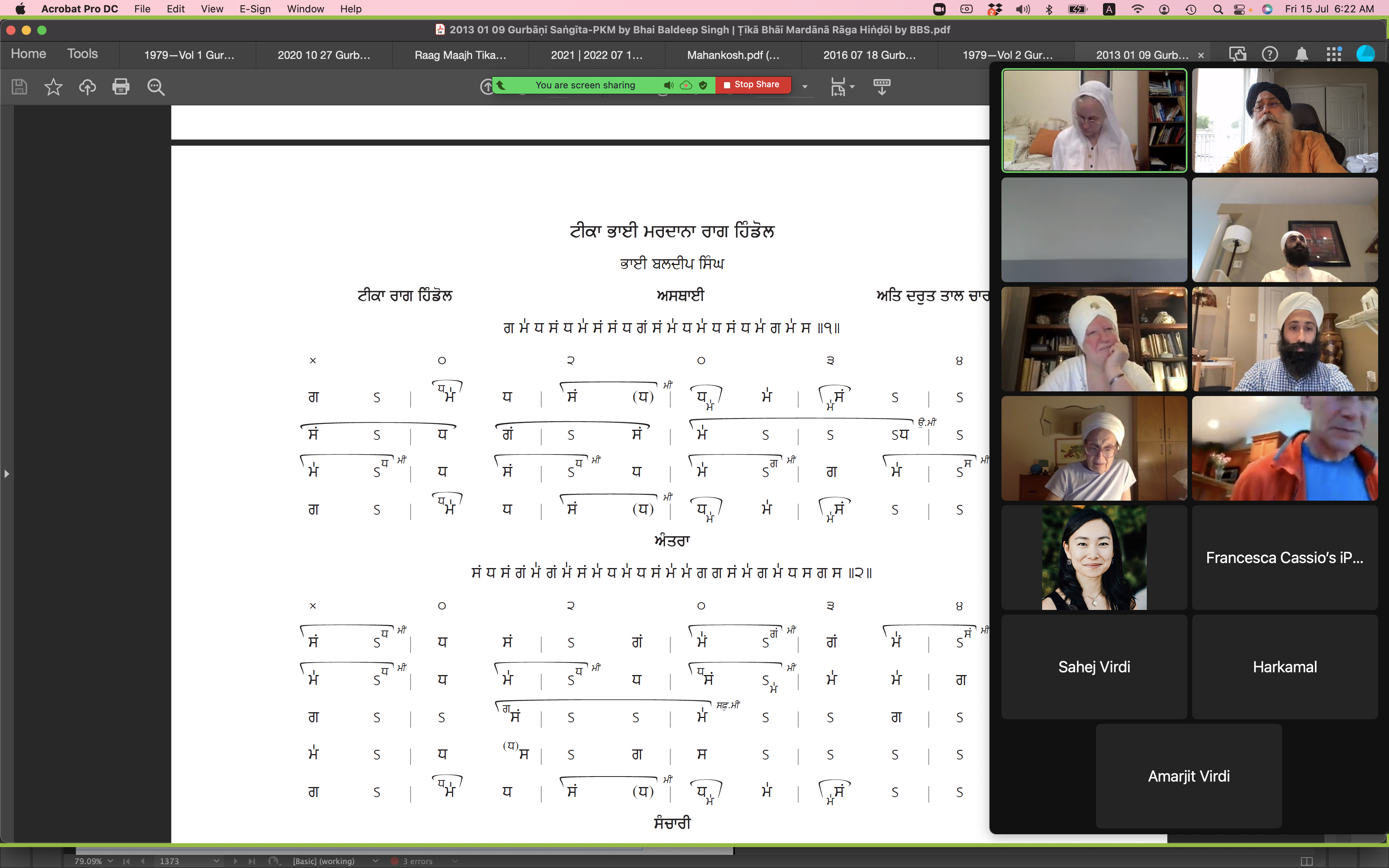Expand the 79.09% zoom level dropdown

pos(110,861)
